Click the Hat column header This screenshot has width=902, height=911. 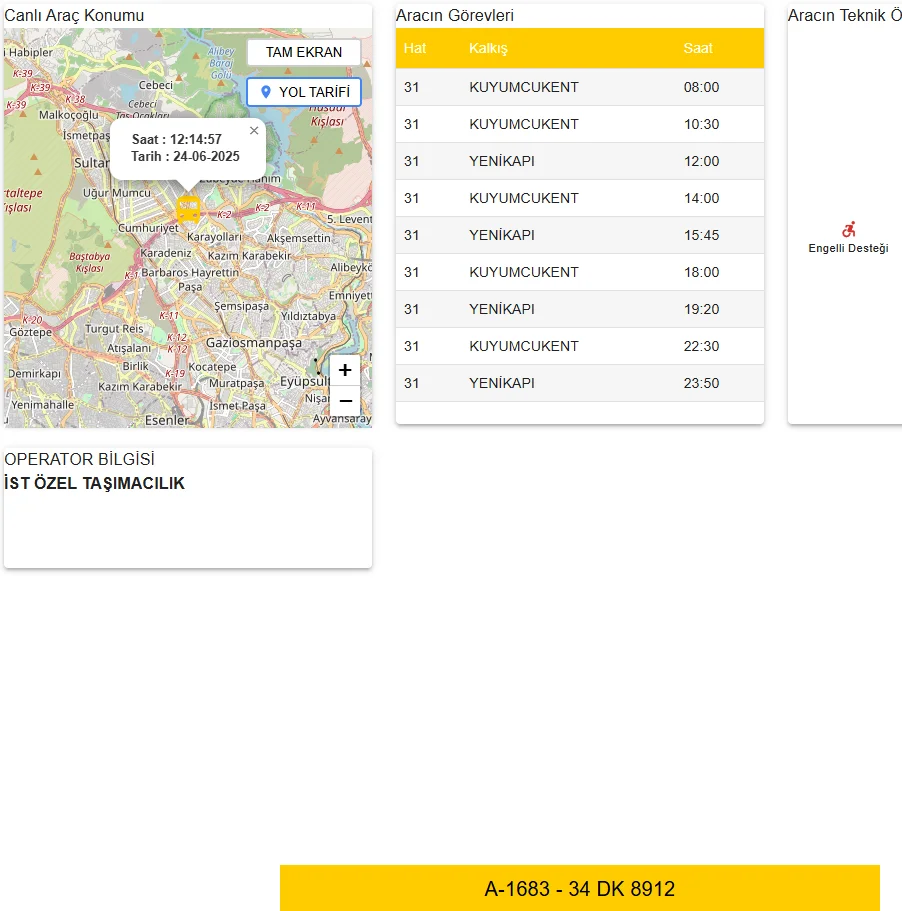click(415, 48)
